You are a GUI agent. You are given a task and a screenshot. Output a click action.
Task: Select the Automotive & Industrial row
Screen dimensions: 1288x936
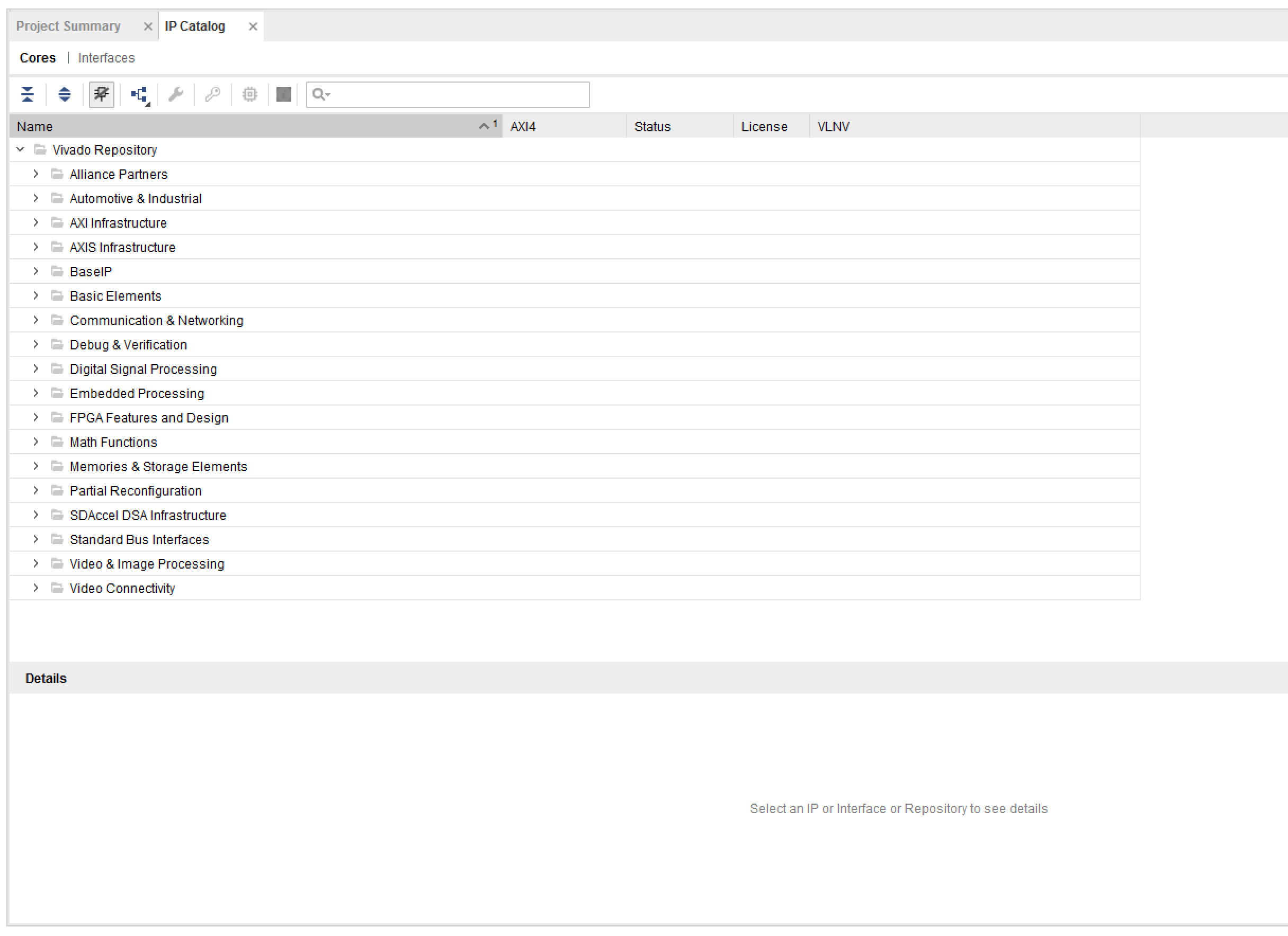(575, 199)
